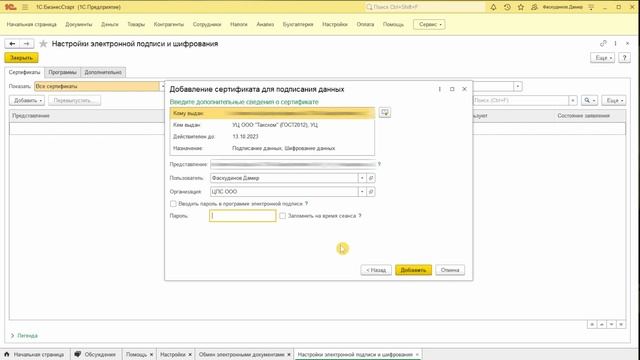This screenshot has height=360, width=640.
Task: Click the Состояние заявления column header
Action: [583, 116]
